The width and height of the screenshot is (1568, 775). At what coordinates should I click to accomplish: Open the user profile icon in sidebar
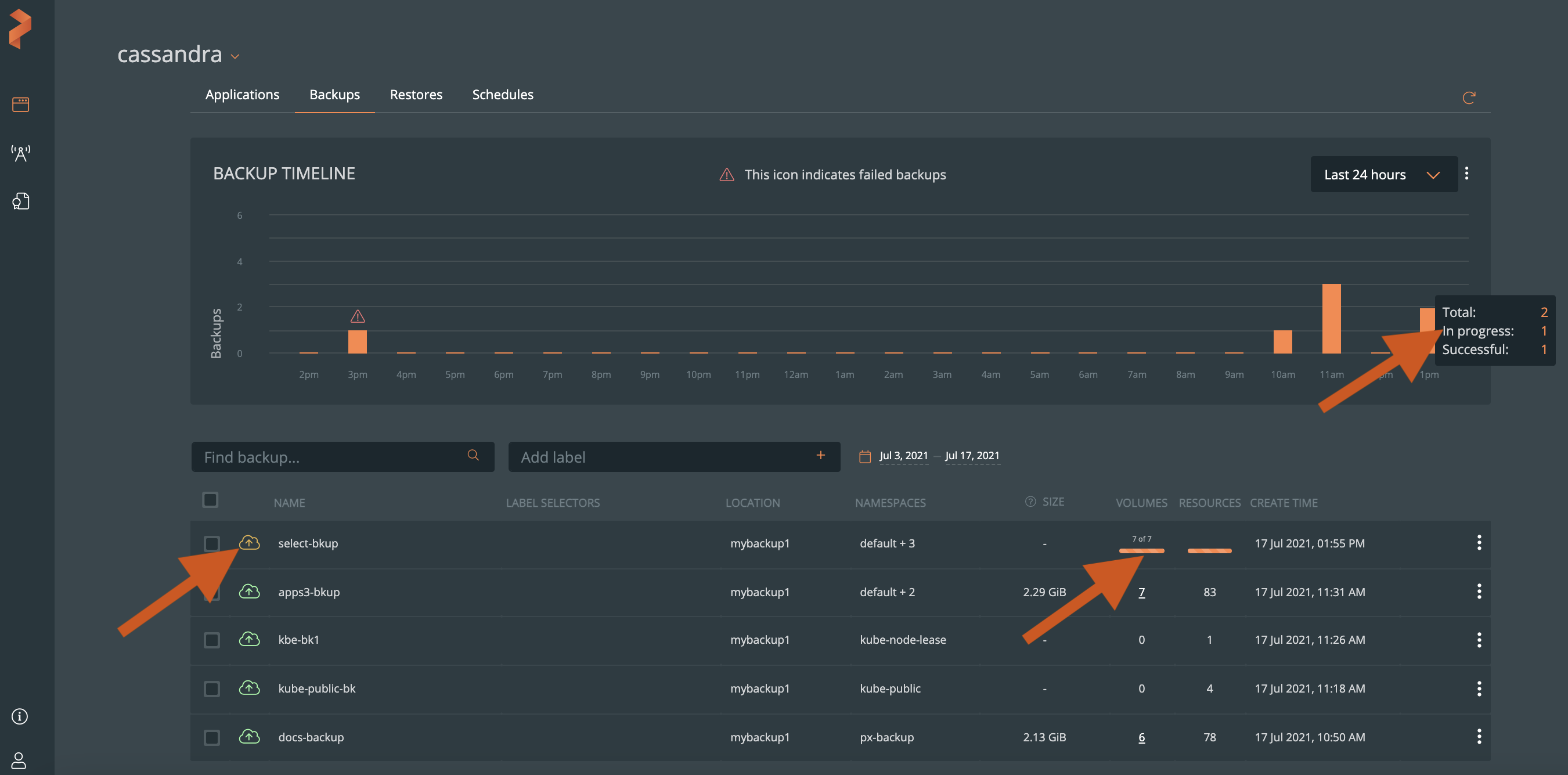(19, 760)
